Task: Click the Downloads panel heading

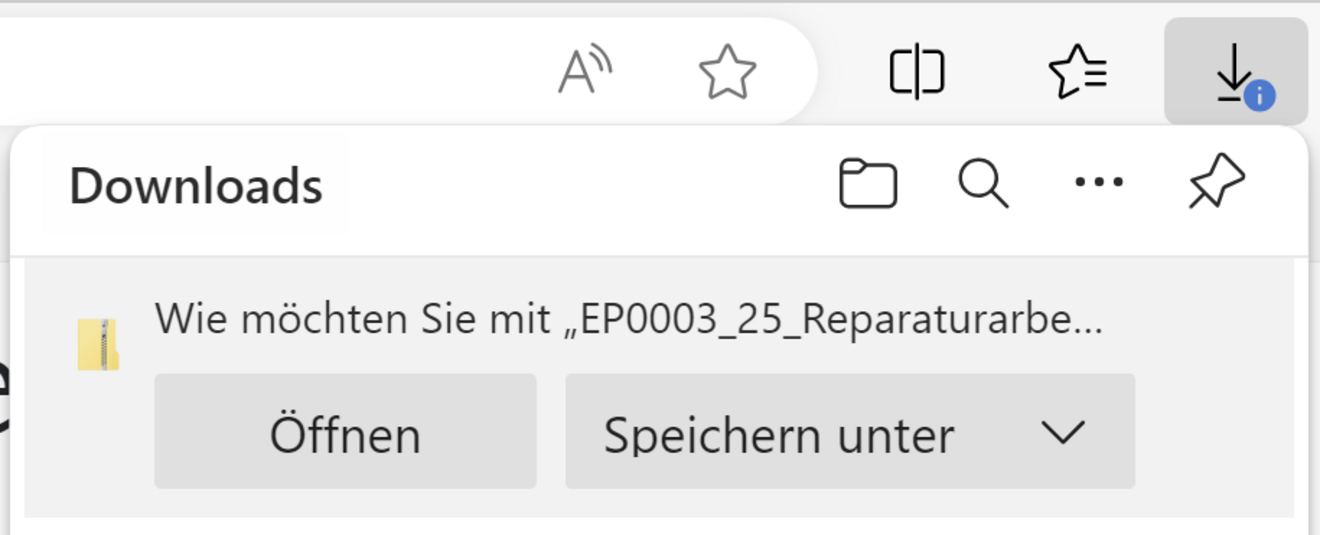Action: point(196,186)
